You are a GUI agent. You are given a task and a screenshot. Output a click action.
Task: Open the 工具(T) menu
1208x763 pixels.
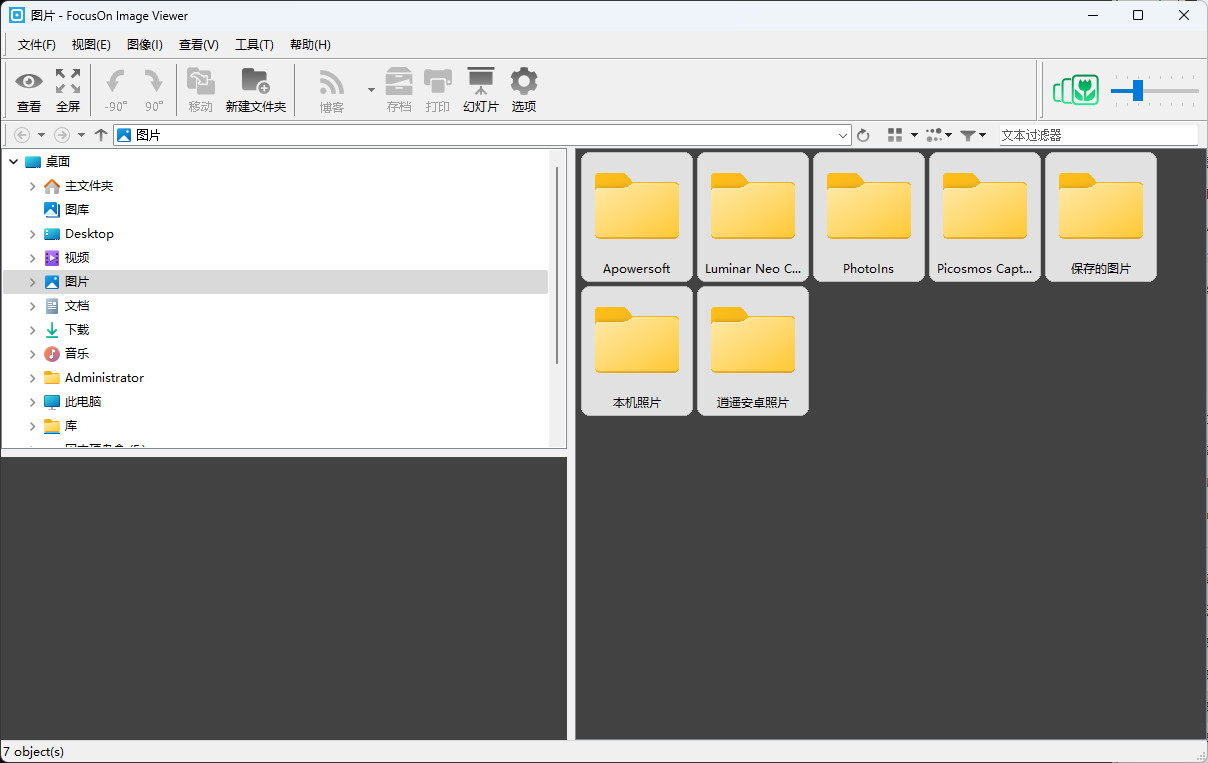tap(254, 45)
